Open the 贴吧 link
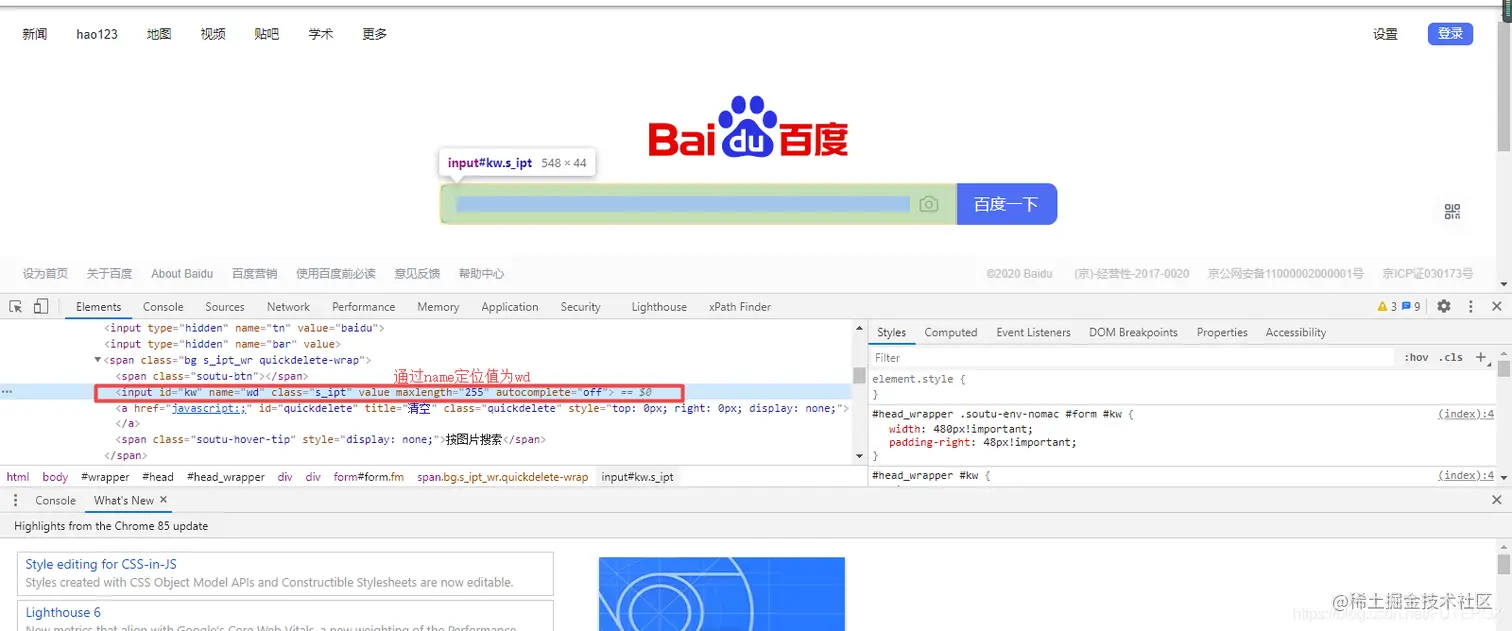Viewport: 1512px width, 631px height. [267, 34]
